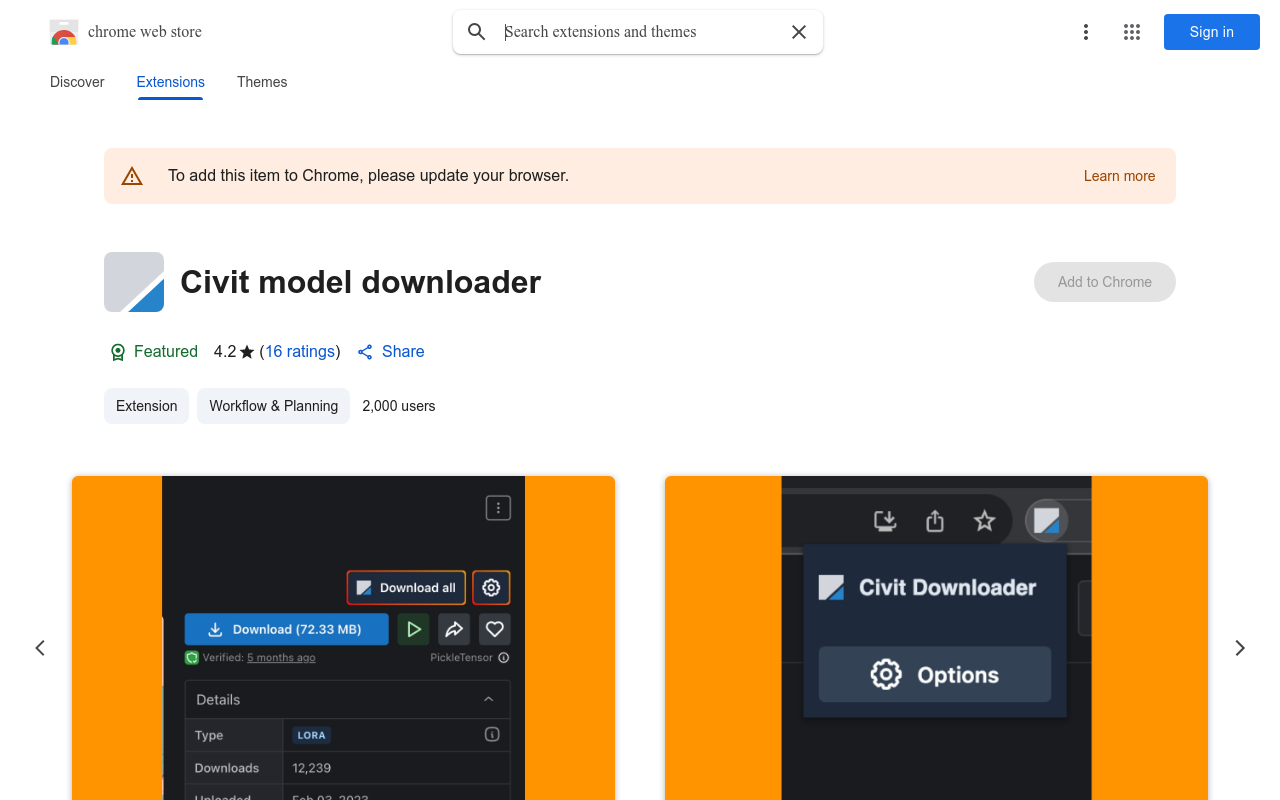The height and width of the screenshot is (800, 1280).
Task: Click the Sign in button
Action: click(x=1211, y=32)
